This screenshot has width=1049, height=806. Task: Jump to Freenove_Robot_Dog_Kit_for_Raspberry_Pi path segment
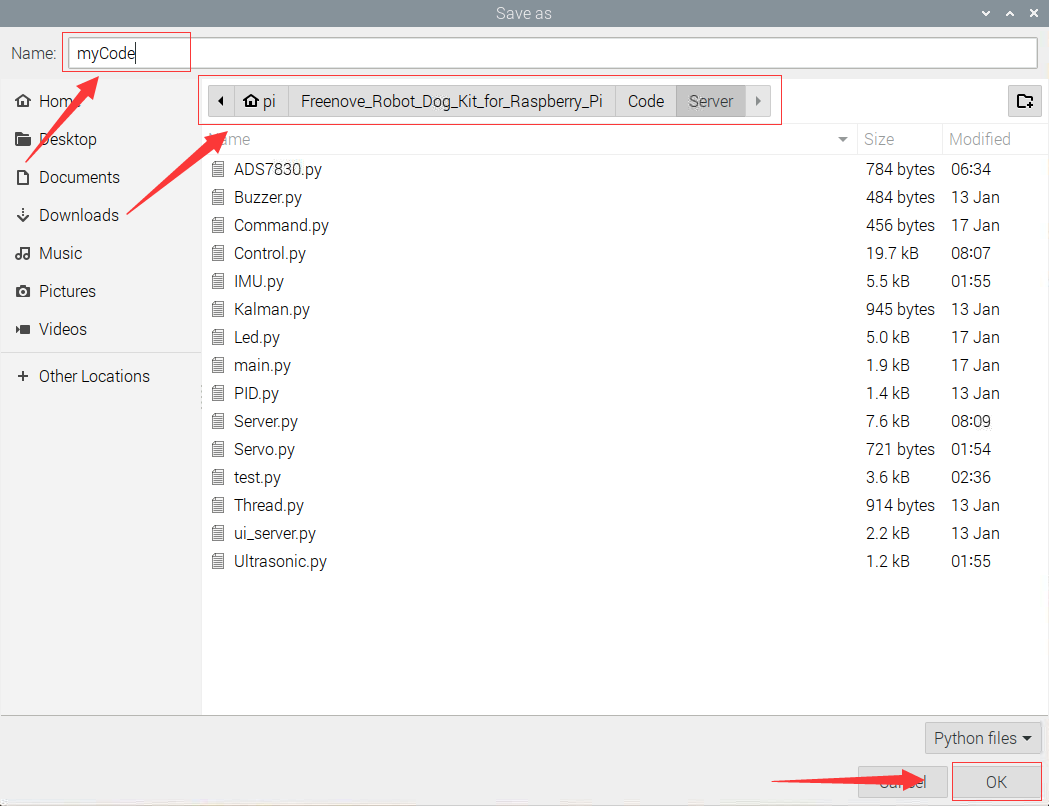click(452, 101)
